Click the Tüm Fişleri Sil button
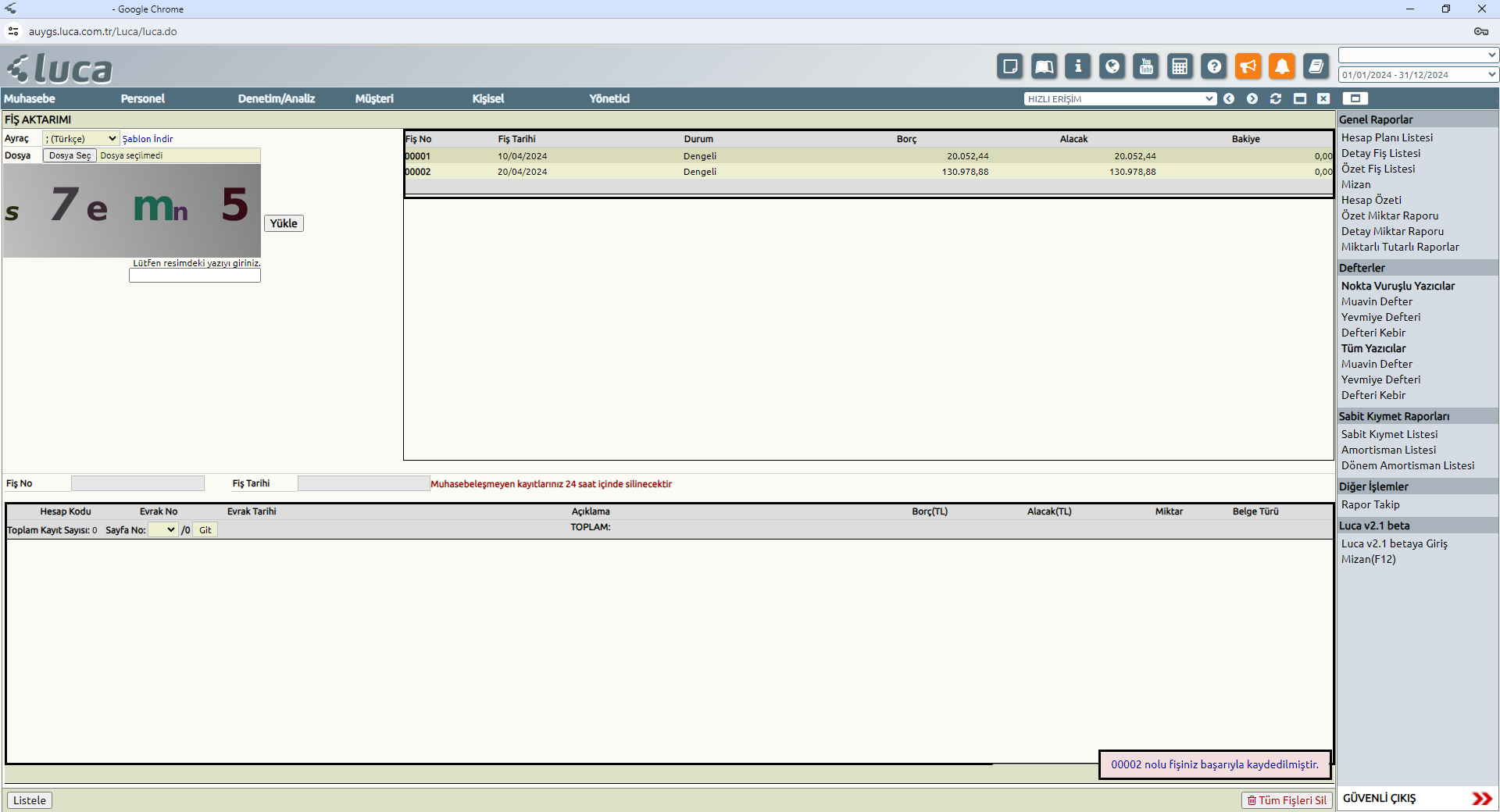Screen dimensions: 1500x812 click(1287, 800)
